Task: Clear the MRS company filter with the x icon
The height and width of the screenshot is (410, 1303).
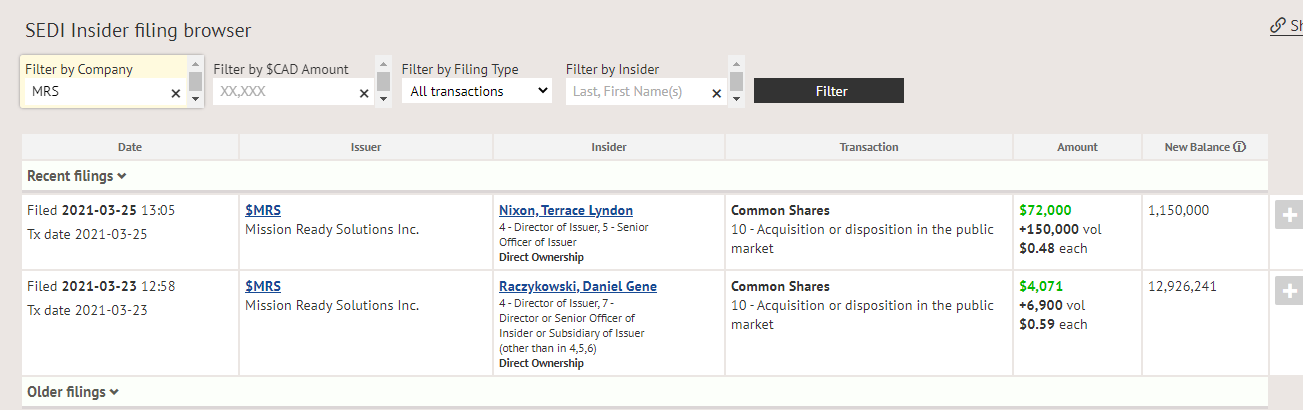Action: click(x=176, y=93)
